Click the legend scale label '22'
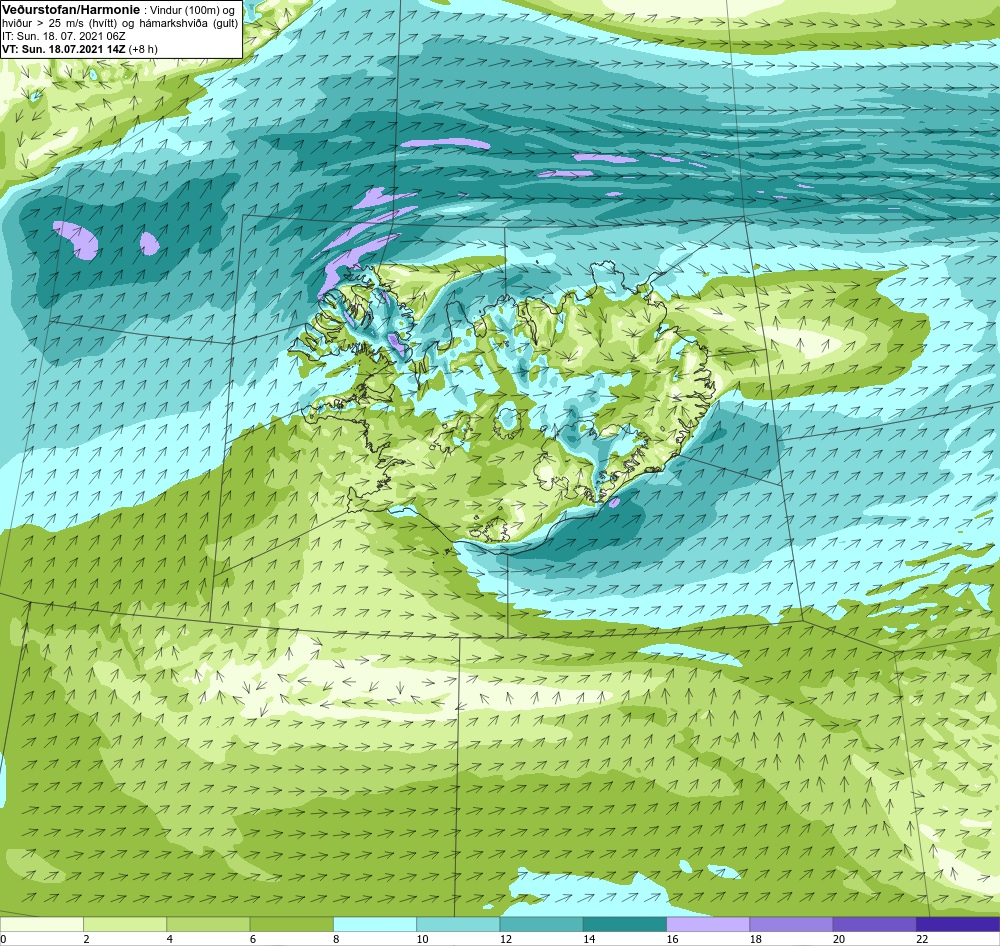 click(922, 939)
